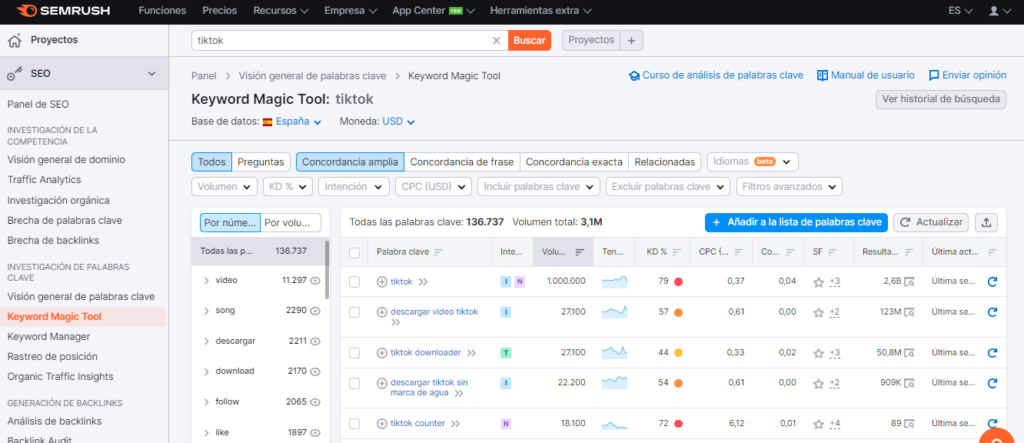The height and width of the screenshot is (443, 1024).
Task: Click Añadir a la lista de palabras clave
Action: [796, 223]
